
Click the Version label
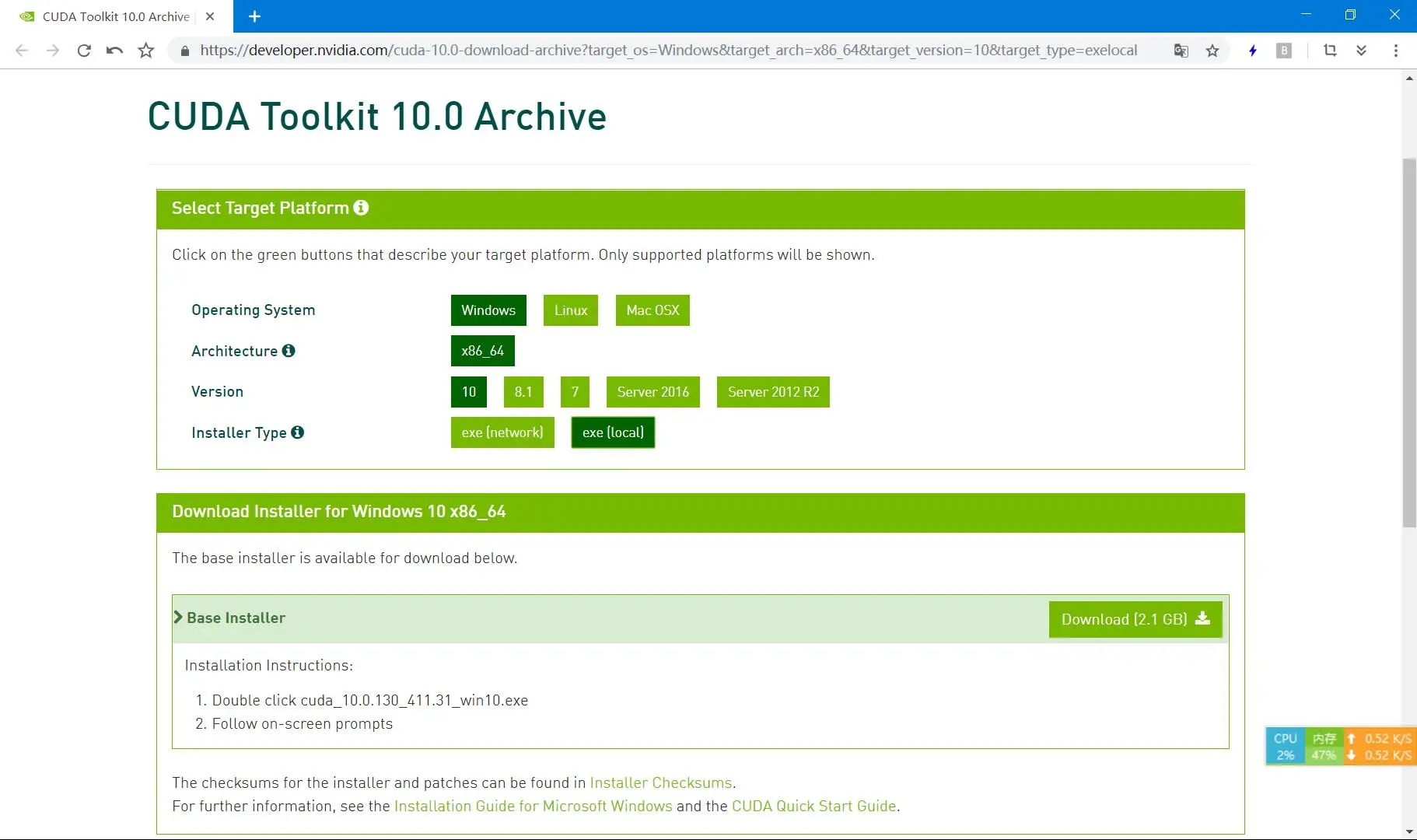point(218,392)
